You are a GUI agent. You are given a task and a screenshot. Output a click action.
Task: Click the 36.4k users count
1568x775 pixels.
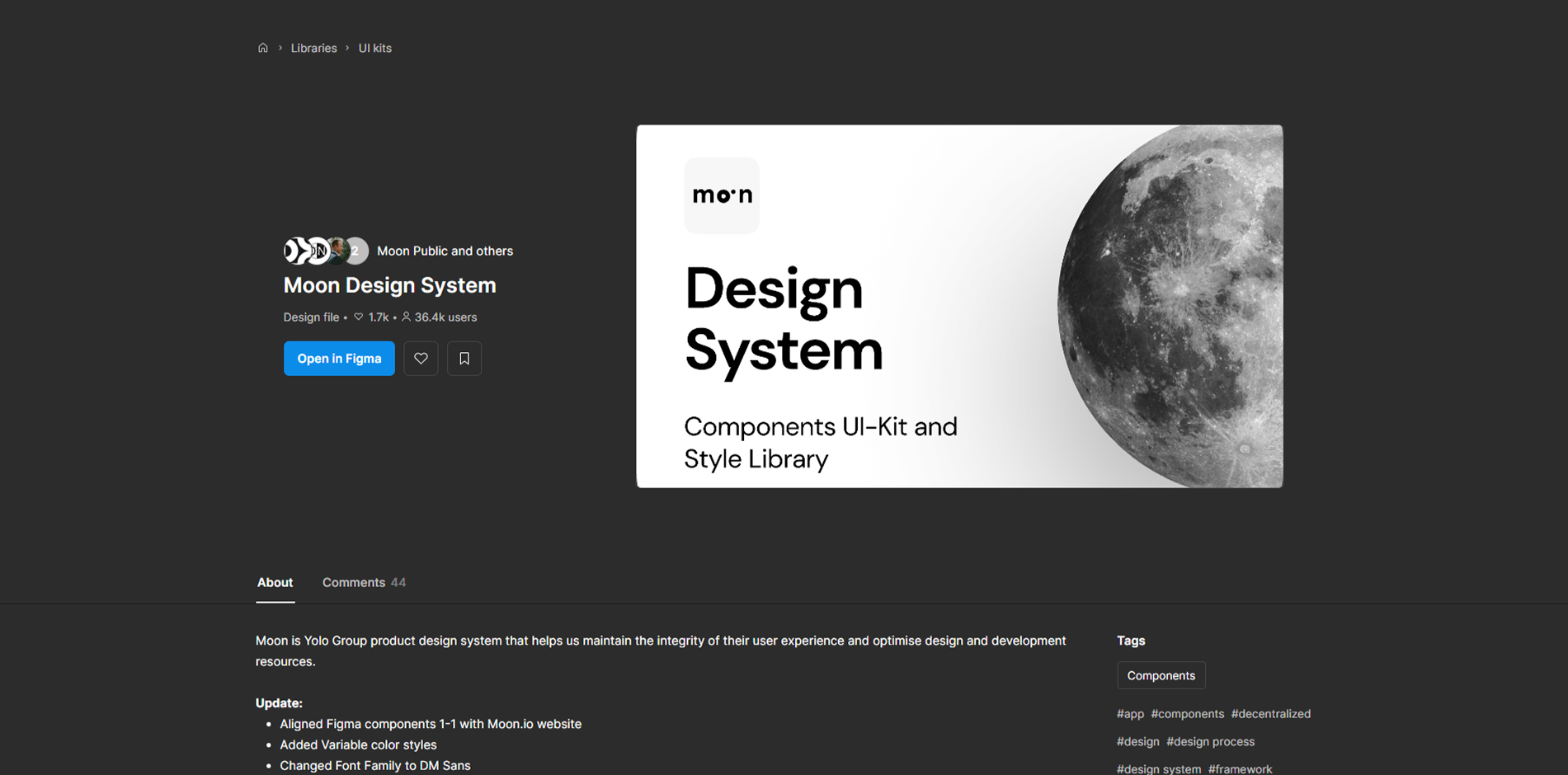tap(439, 317)
